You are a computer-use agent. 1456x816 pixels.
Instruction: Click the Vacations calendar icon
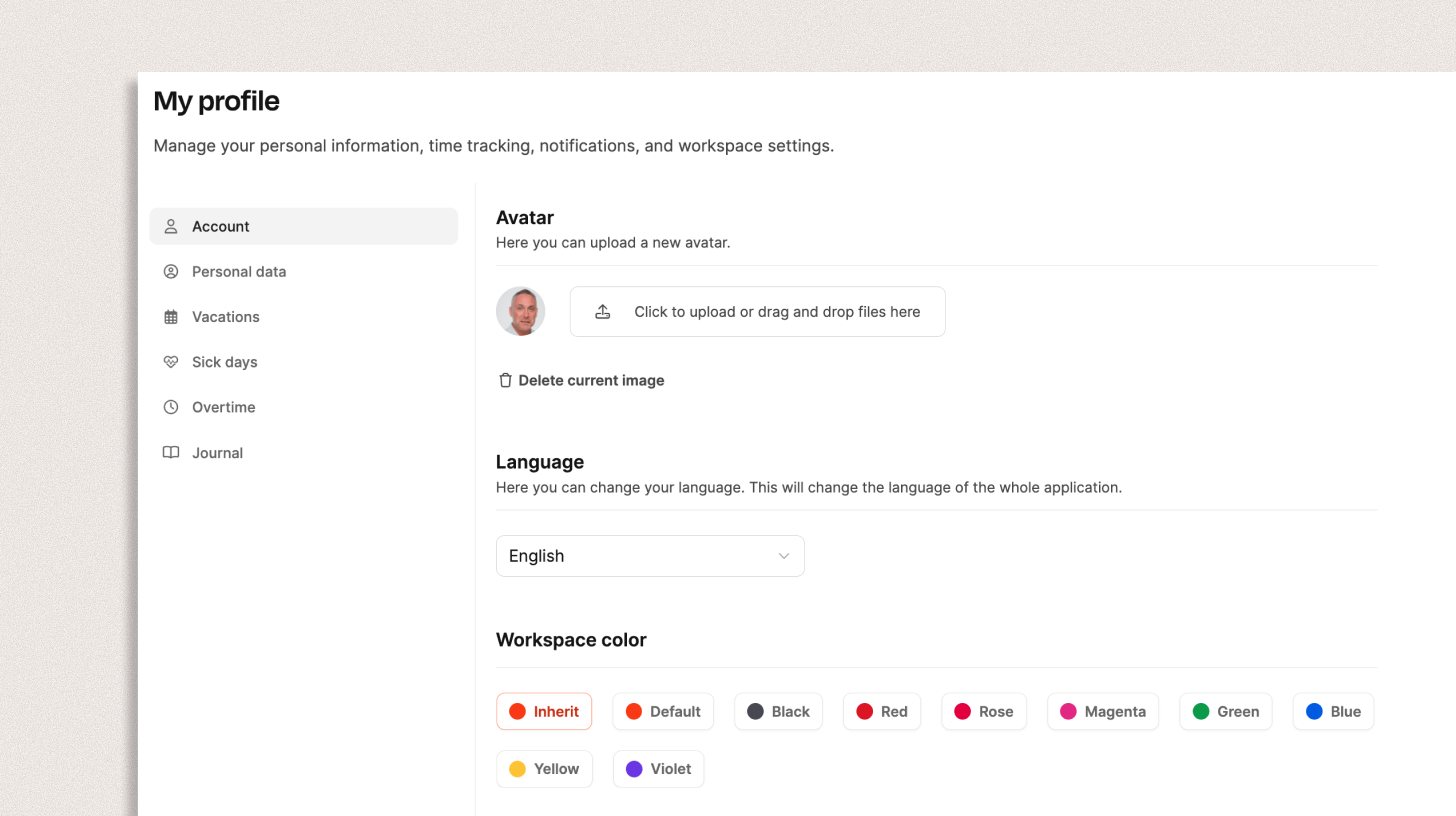171,317
